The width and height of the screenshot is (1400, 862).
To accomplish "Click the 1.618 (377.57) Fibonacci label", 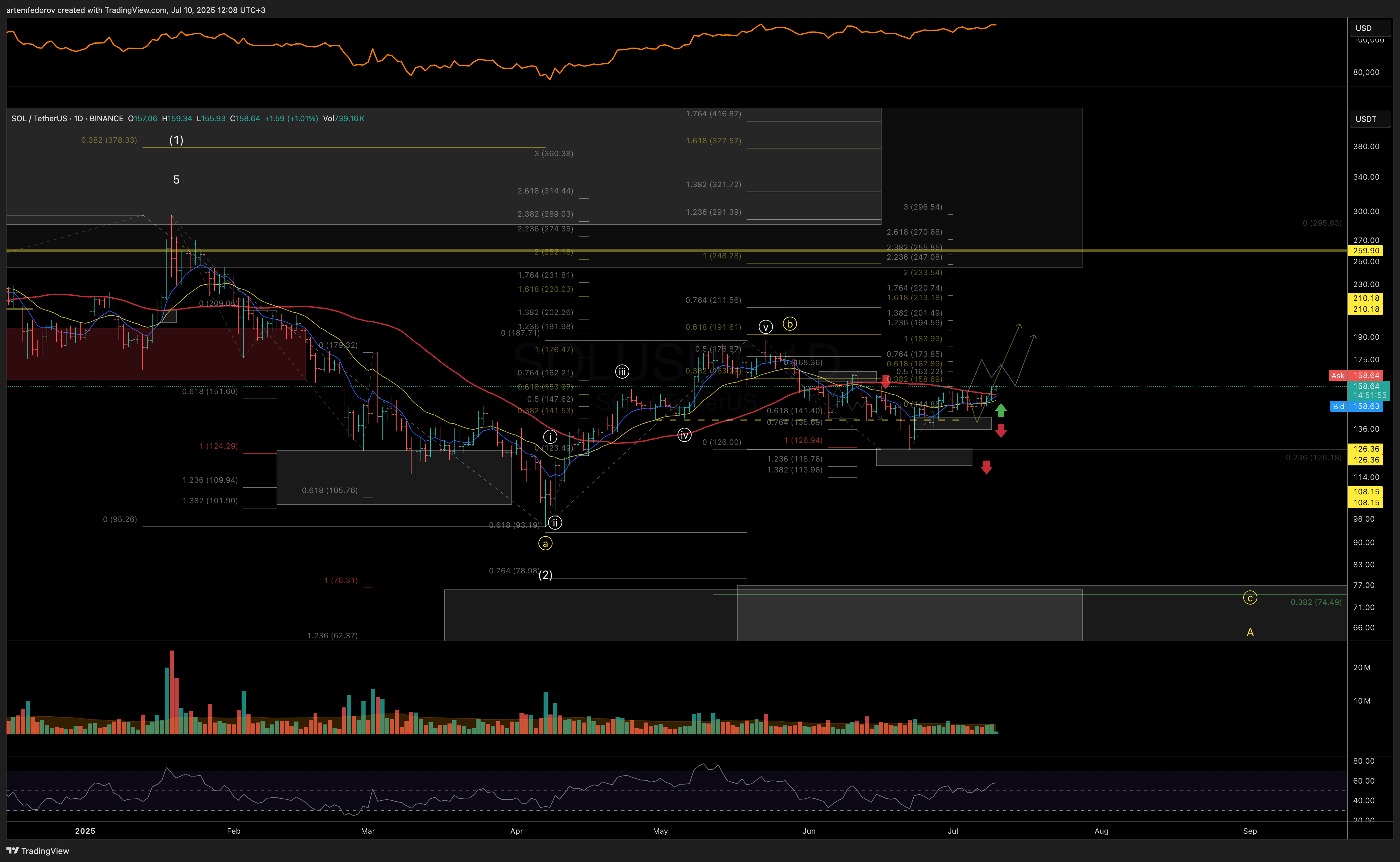I will (x=713, y=140).
